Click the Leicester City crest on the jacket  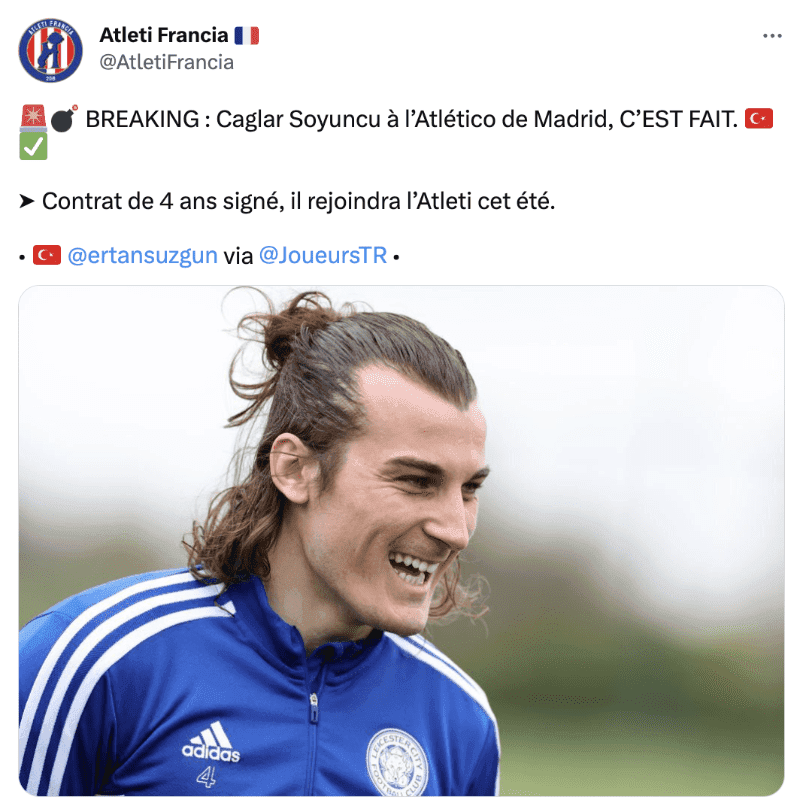point(397,763)
